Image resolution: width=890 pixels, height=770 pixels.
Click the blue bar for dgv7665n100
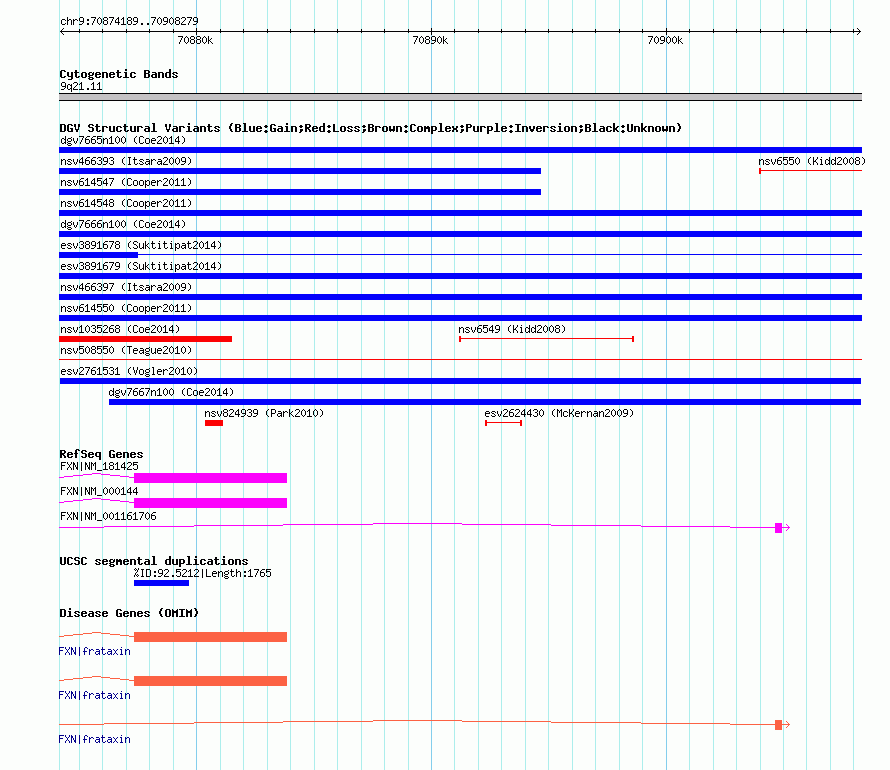[460, 150]
